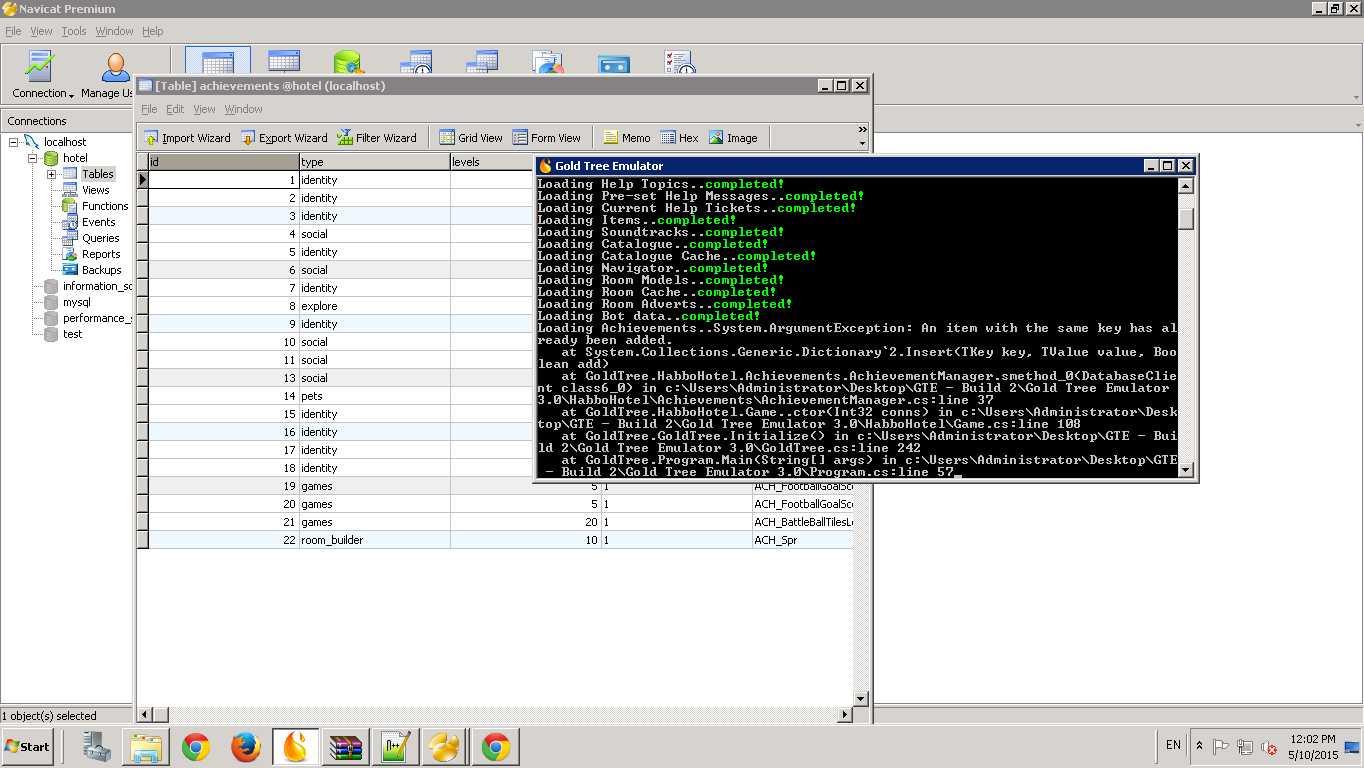1364x768 pixels.
Task: Click scroll up arrow in Gold Tree Emulator
Action: point(1186,186)
